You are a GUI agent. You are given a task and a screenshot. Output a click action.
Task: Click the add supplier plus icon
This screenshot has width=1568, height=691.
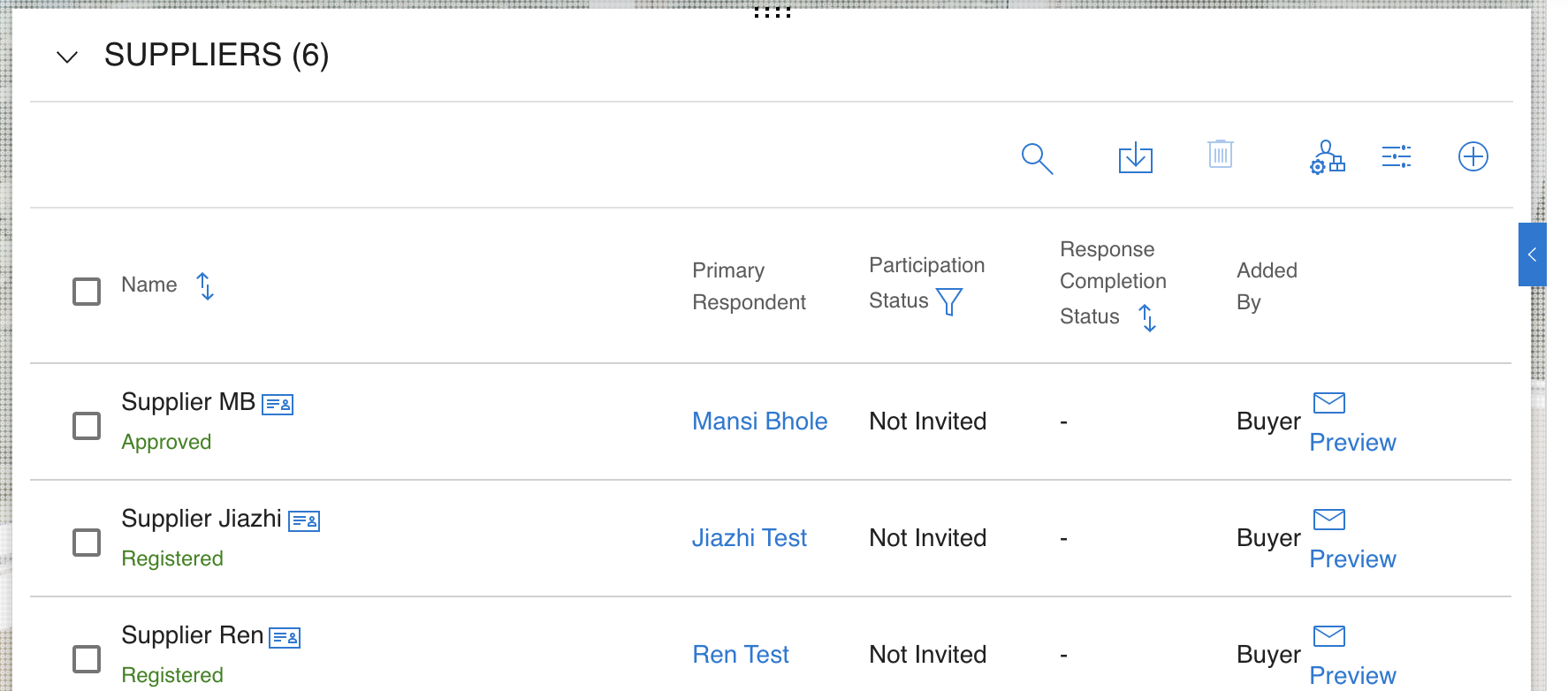pos(1473,157)
